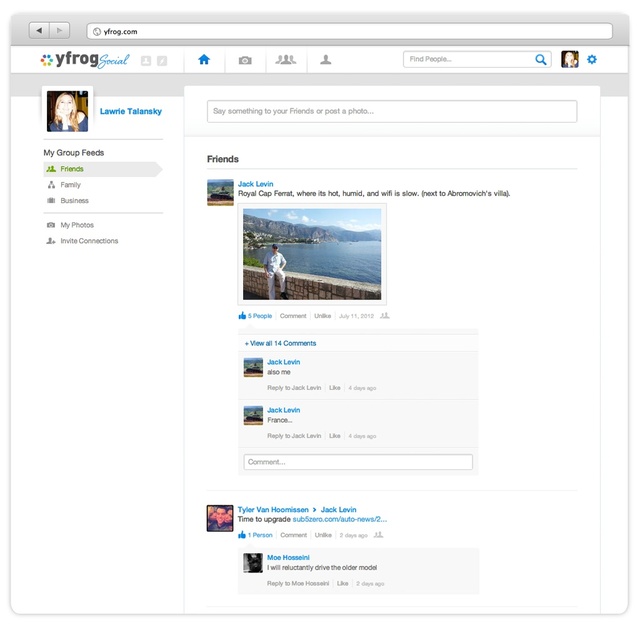Screen dimensions: 640x625
Task: Open the camera photos icon in navbar
Action: [245, 60]
